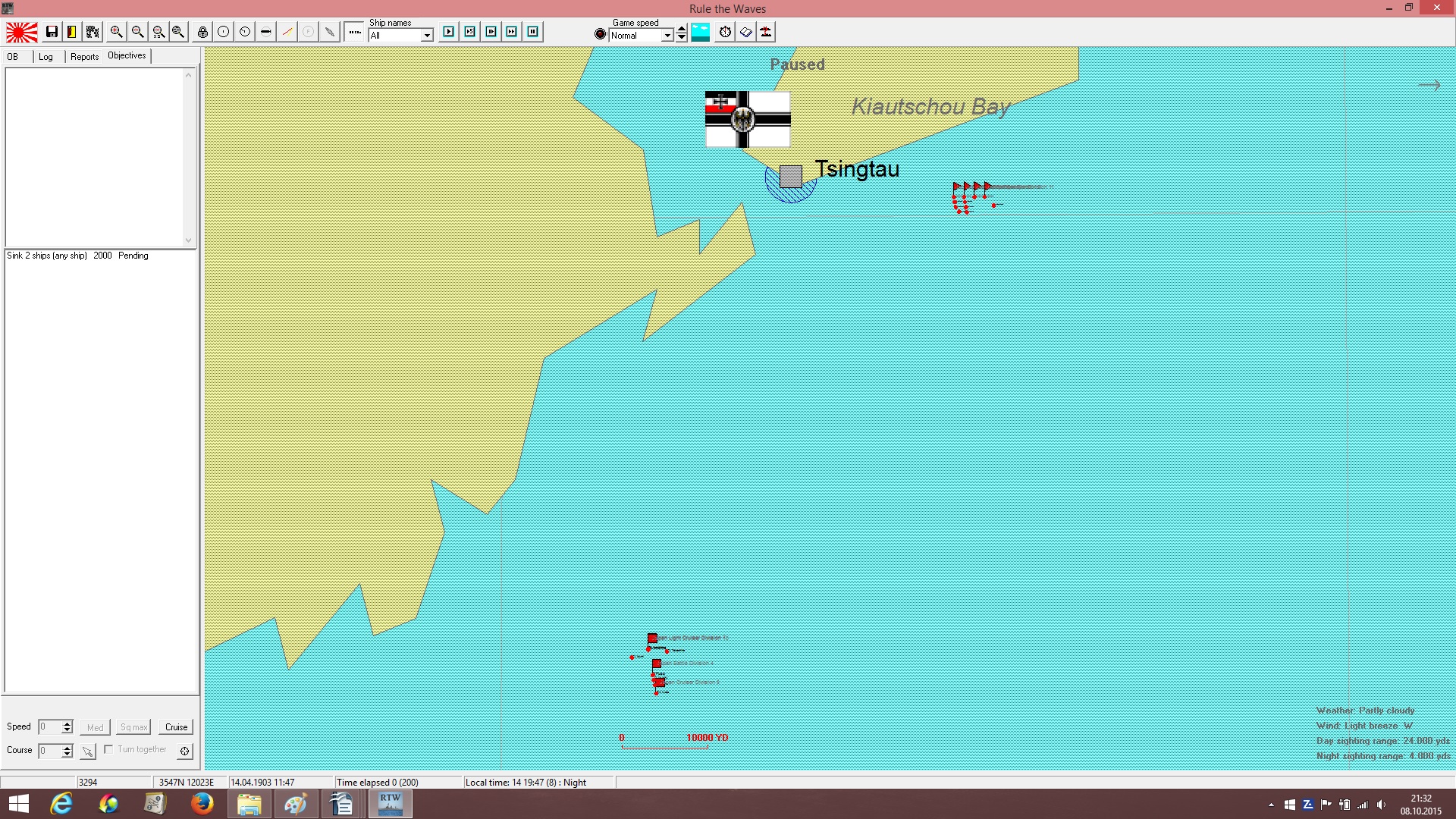Open Windows Start menu button
This screenshot has width=1456, height=819.
(18, 803)
